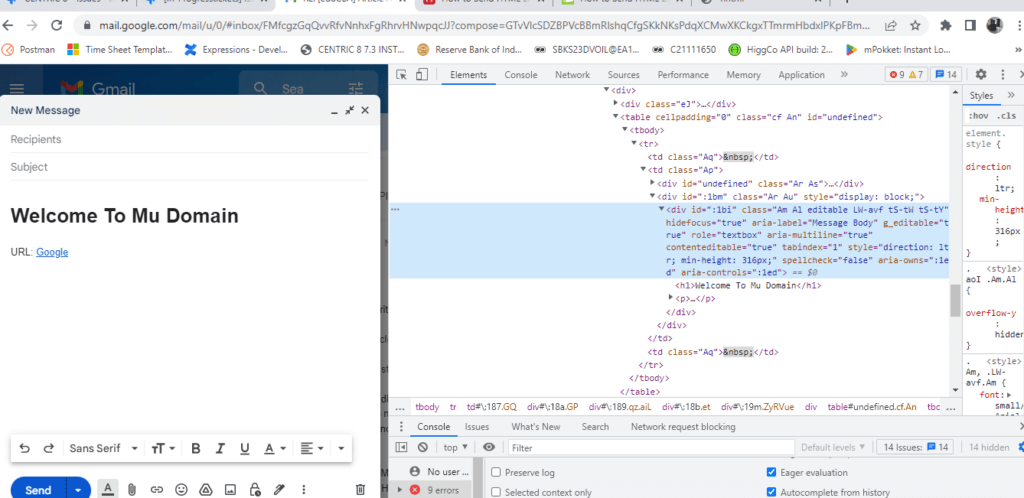Open more formatting options dropdown arrow
Viewport: 1024px width, 498px height.
click(x=341, y=448)
